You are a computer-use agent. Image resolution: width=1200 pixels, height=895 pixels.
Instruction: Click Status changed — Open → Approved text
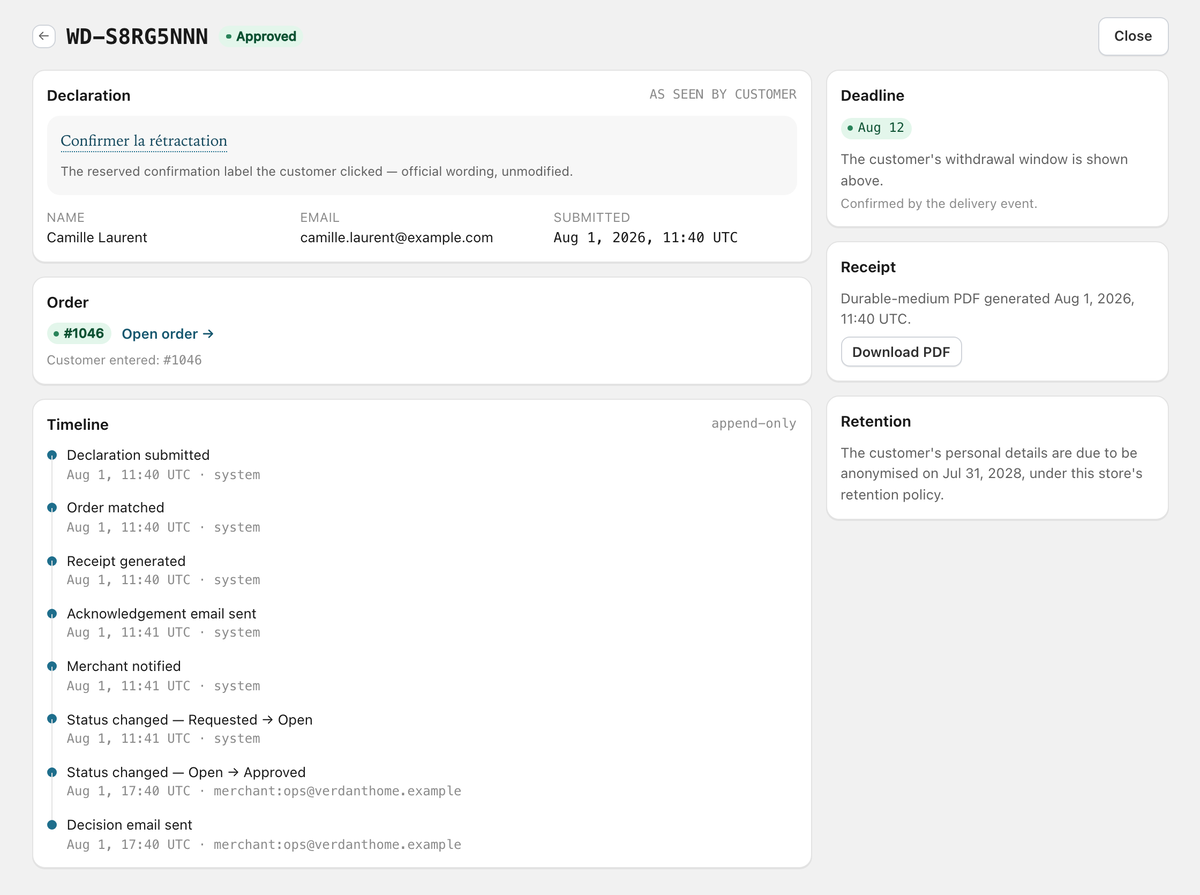tap(186, 772)
